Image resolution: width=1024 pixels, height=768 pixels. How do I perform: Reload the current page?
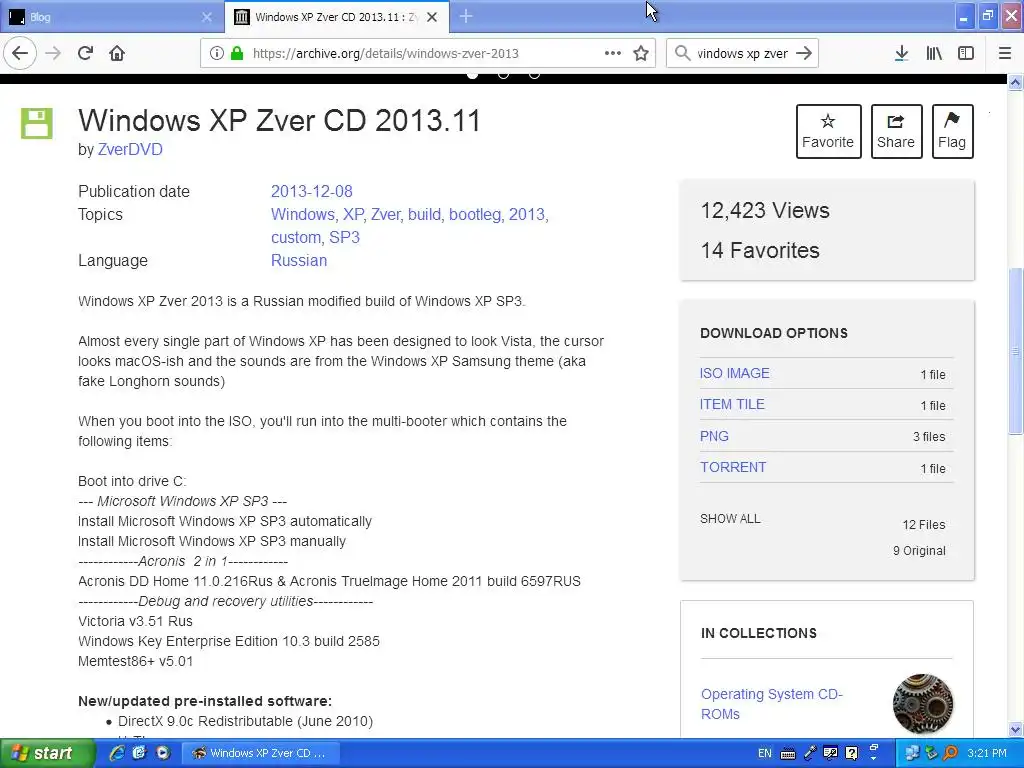click(x=85, y=53)
